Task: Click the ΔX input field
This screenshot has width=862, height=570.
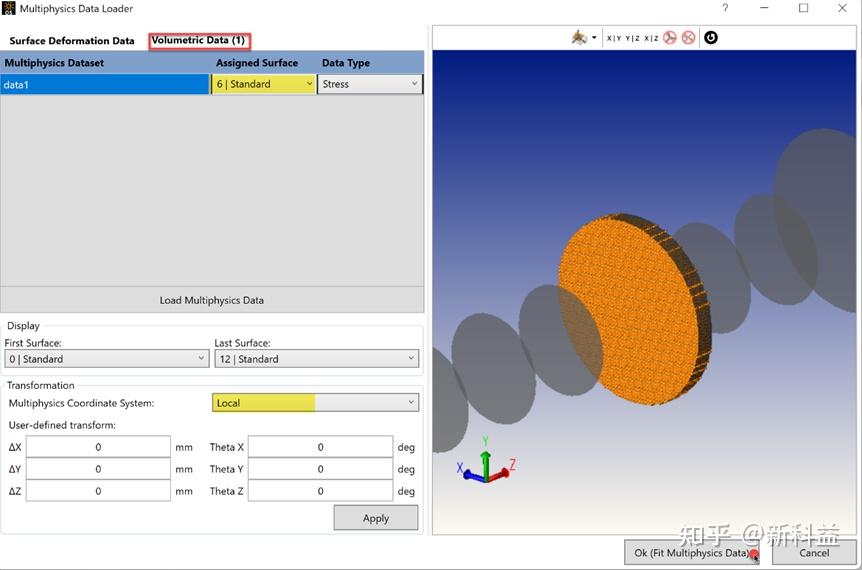Action: tap(98, 447)
